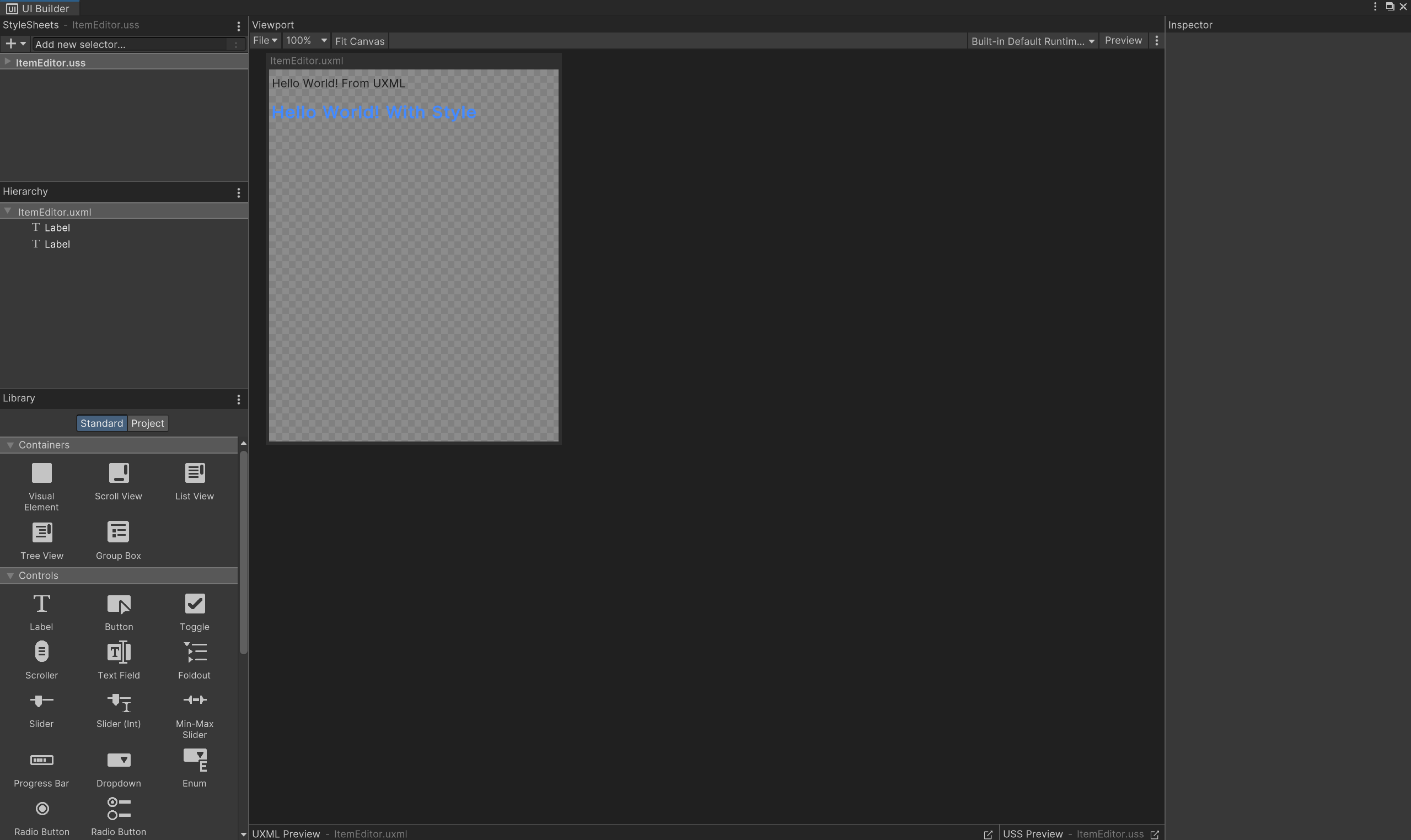Select 'Hello World! From UXML' label in canvas

[x=339, y=83]
